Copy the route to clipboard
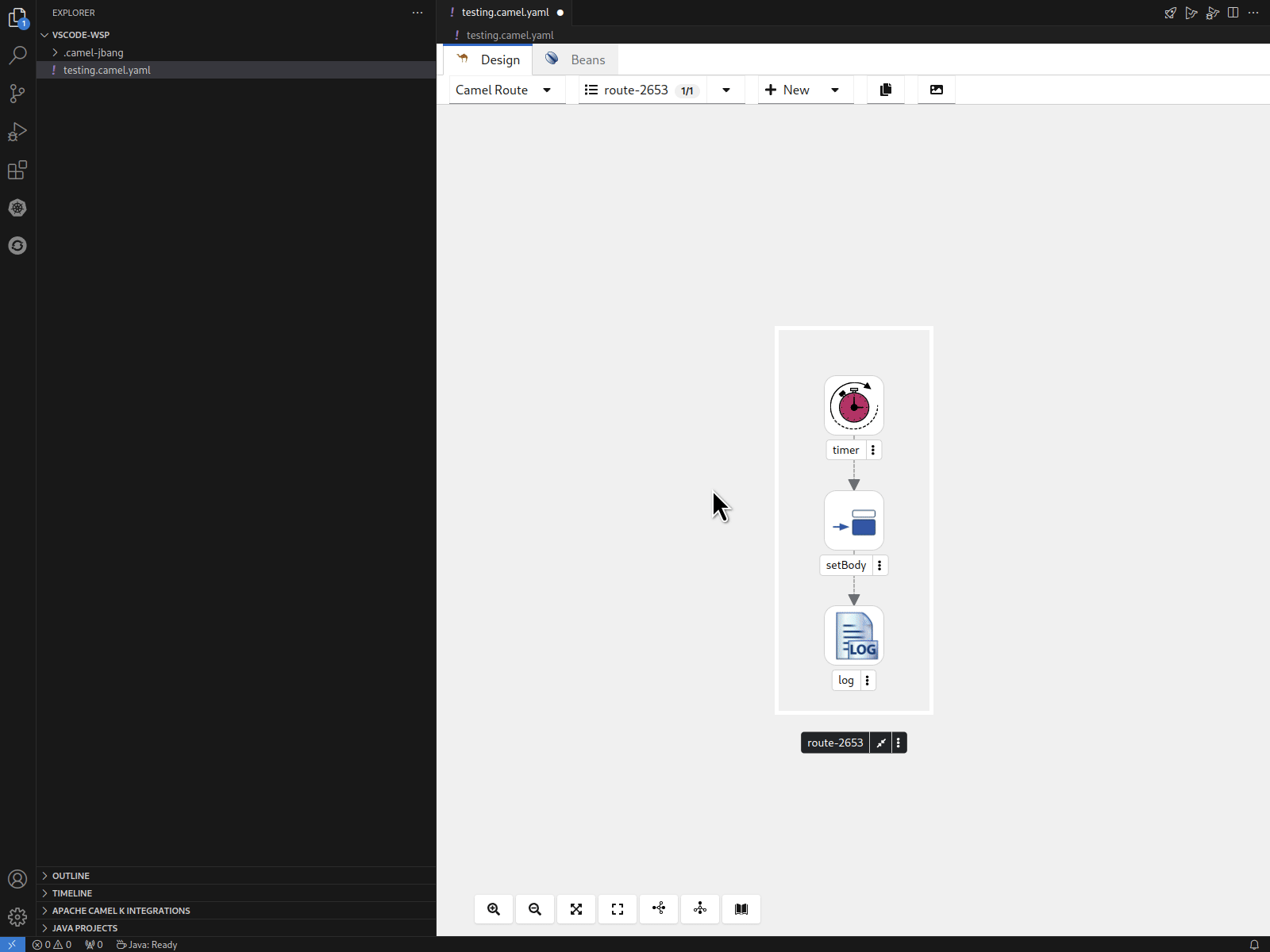This screenshot has height=952, width=1270. pyautogui.click(x=887, y=90)
